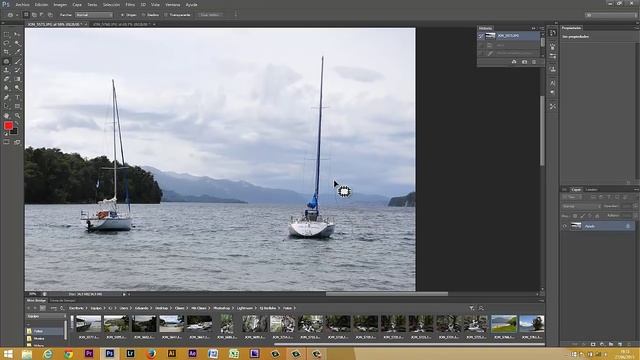Open status bar document info arrow
Viewport: 640px width, 360px height.
coord(124,294)
